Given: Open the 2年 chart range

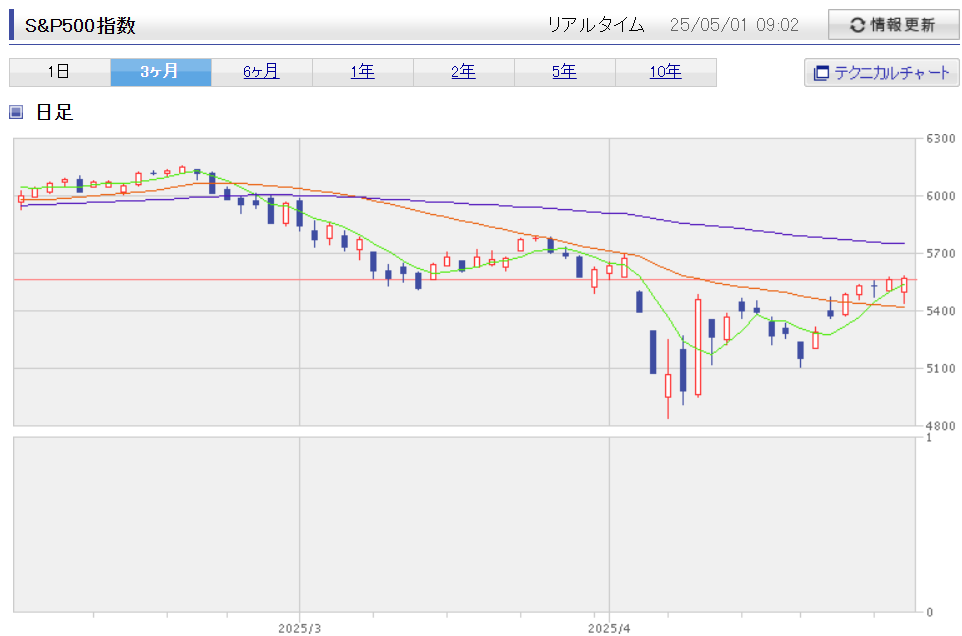Looking at the screenshot, I should (x=464, y=72).
